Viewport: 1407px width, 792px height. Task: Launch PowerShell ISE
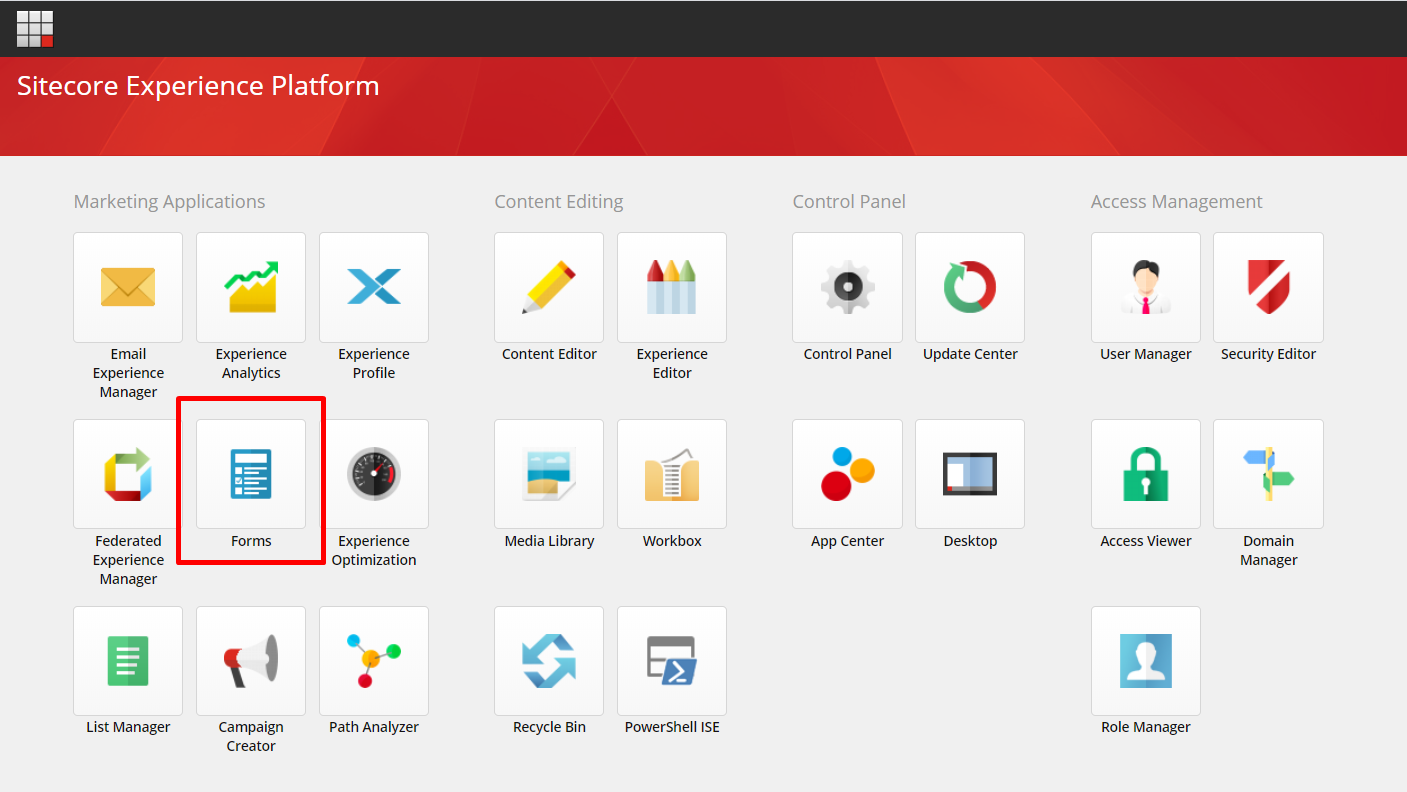672,661
